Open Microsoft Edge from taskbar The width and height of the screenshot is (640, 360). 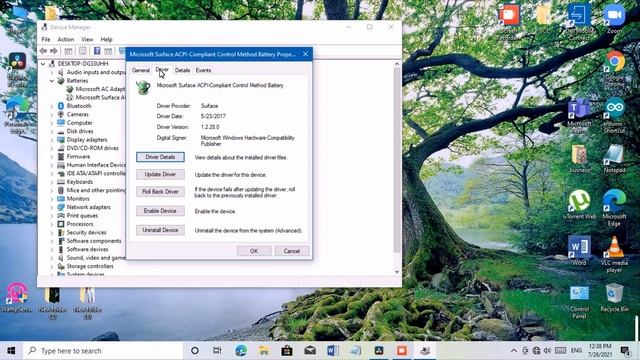[x=241, y=351]
